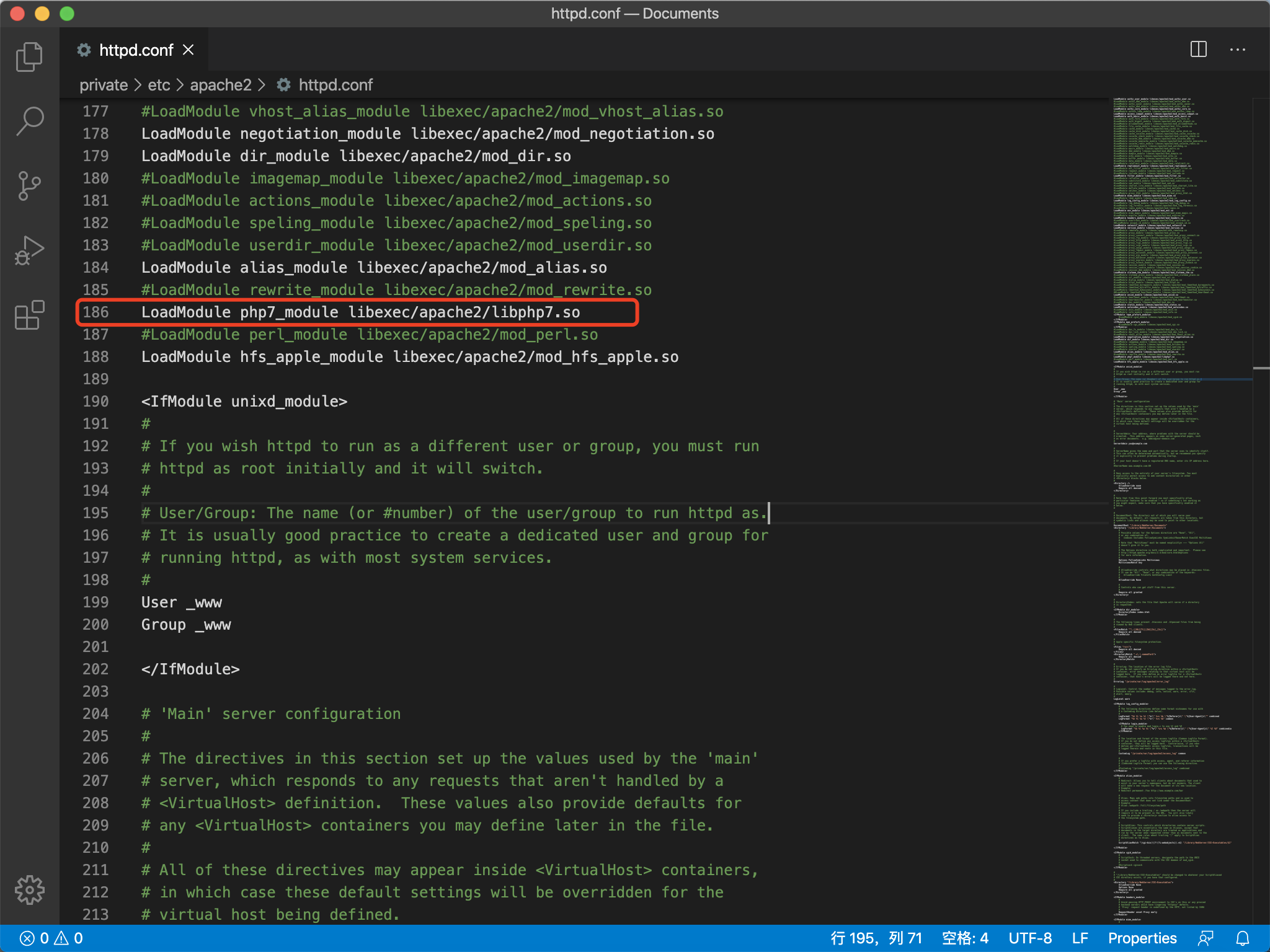This screenshot has height=952, width=1270.
Task: Click the rewrite_module commented line
Action: pyautogui.click(x=396, y=290)
